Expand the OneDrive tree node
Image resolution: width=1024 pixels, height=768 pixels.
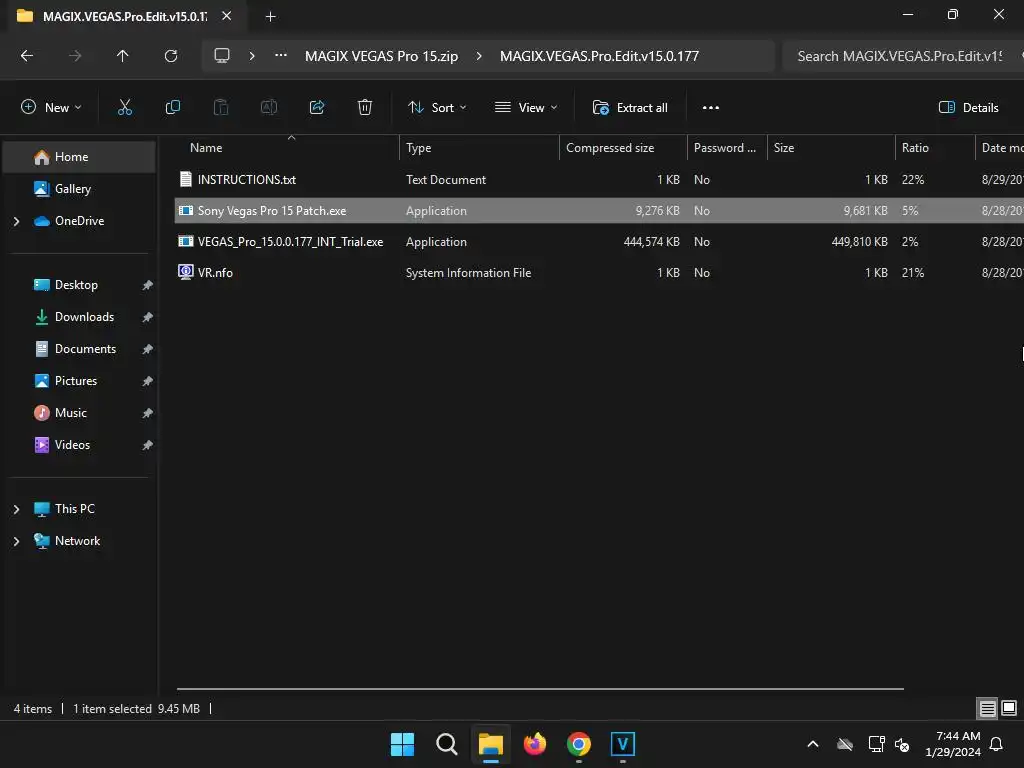(x=16, y=221)
